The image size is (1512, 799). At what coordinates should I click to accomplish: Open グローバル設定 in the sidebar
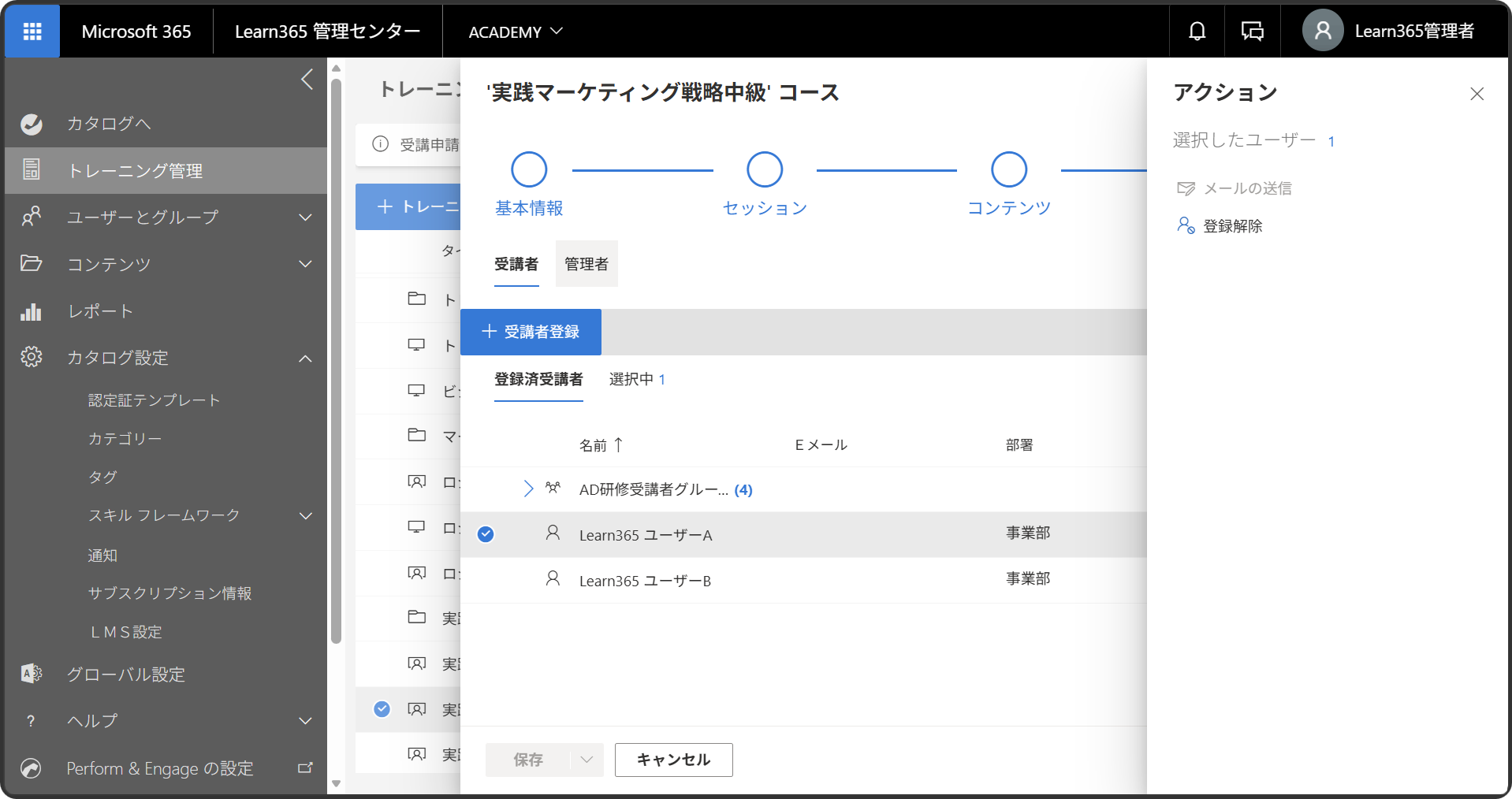click(x=166, y=675)
